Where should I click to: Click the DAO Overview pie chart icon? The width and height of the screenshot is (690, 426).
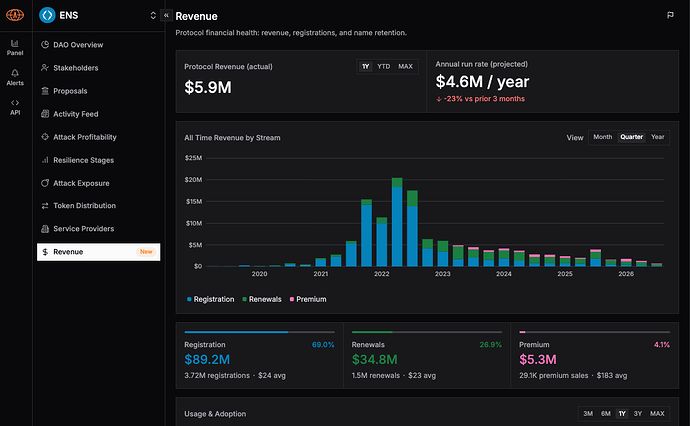45,44
